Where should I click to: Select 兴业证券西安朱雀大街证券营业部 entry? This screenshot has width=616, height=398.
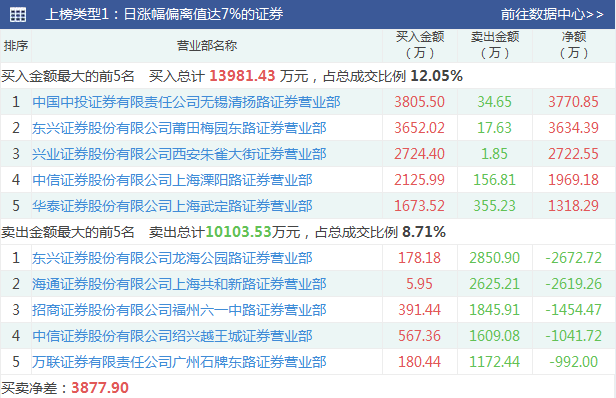click(x=179, y=154)
